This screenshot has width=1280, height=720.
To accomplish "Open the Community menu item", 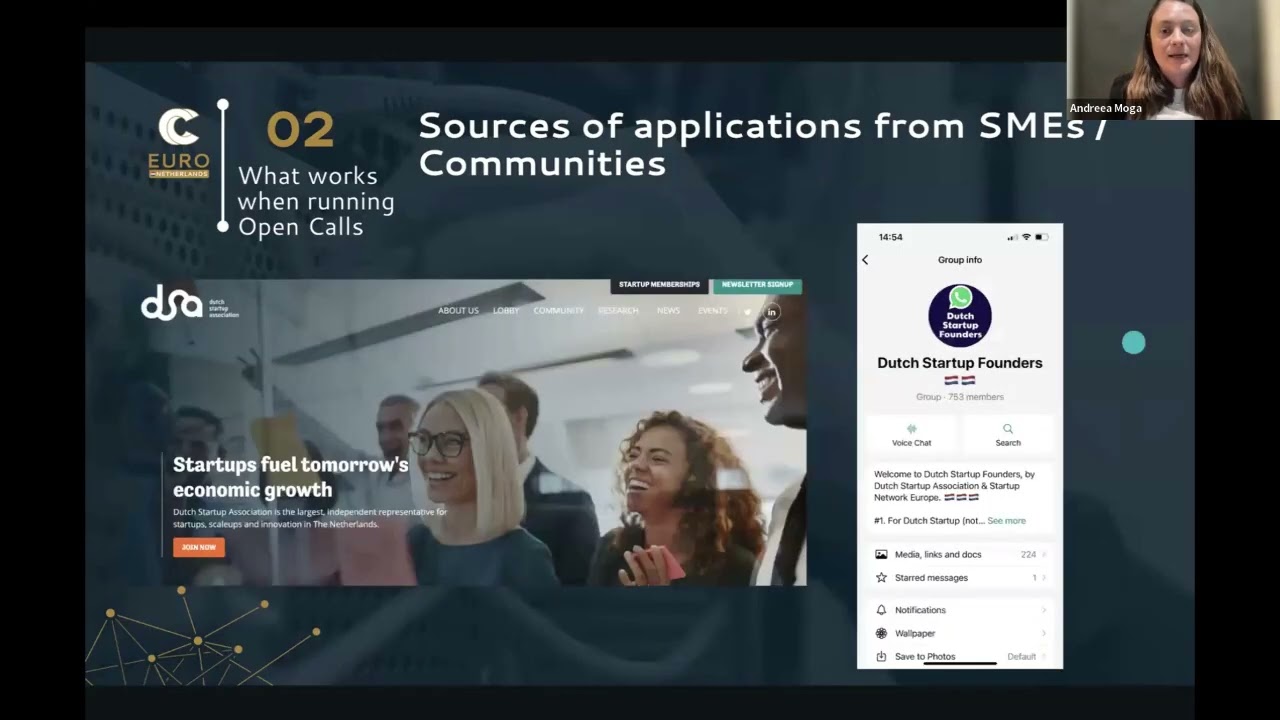I will pos(558,311).
